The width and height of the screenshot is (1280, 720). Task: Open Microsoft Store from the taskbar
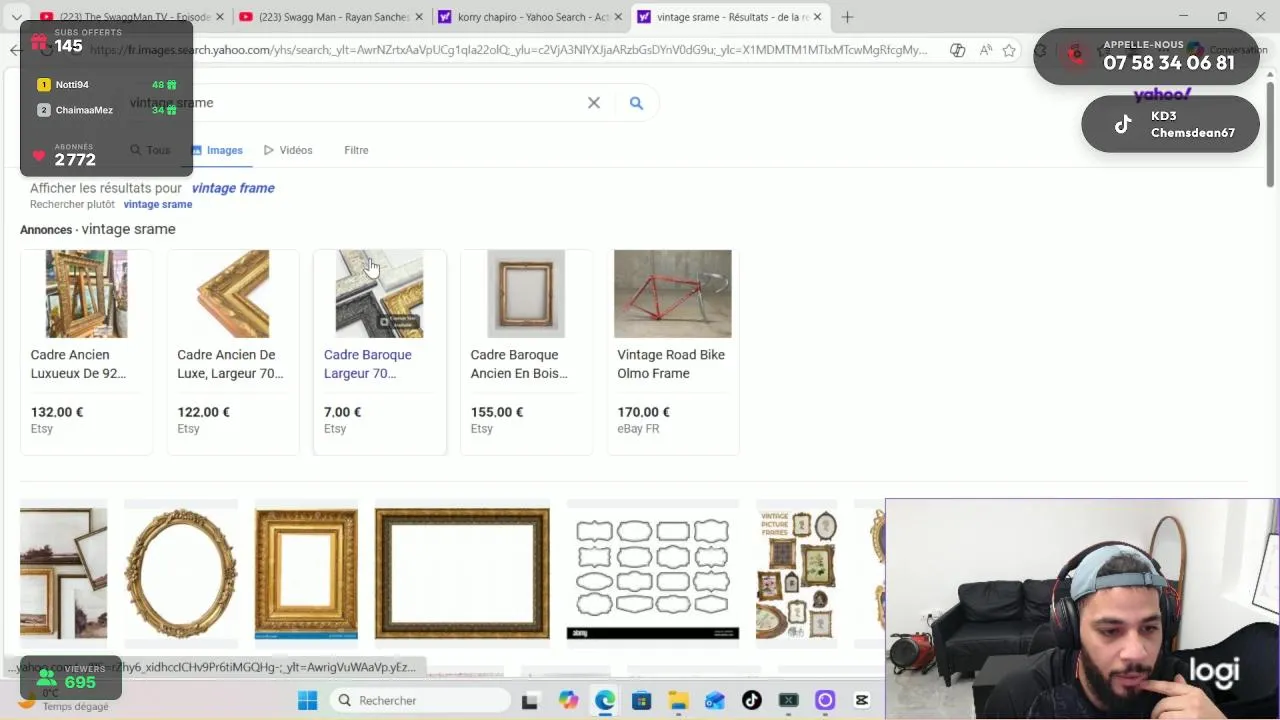coord(641,700)
